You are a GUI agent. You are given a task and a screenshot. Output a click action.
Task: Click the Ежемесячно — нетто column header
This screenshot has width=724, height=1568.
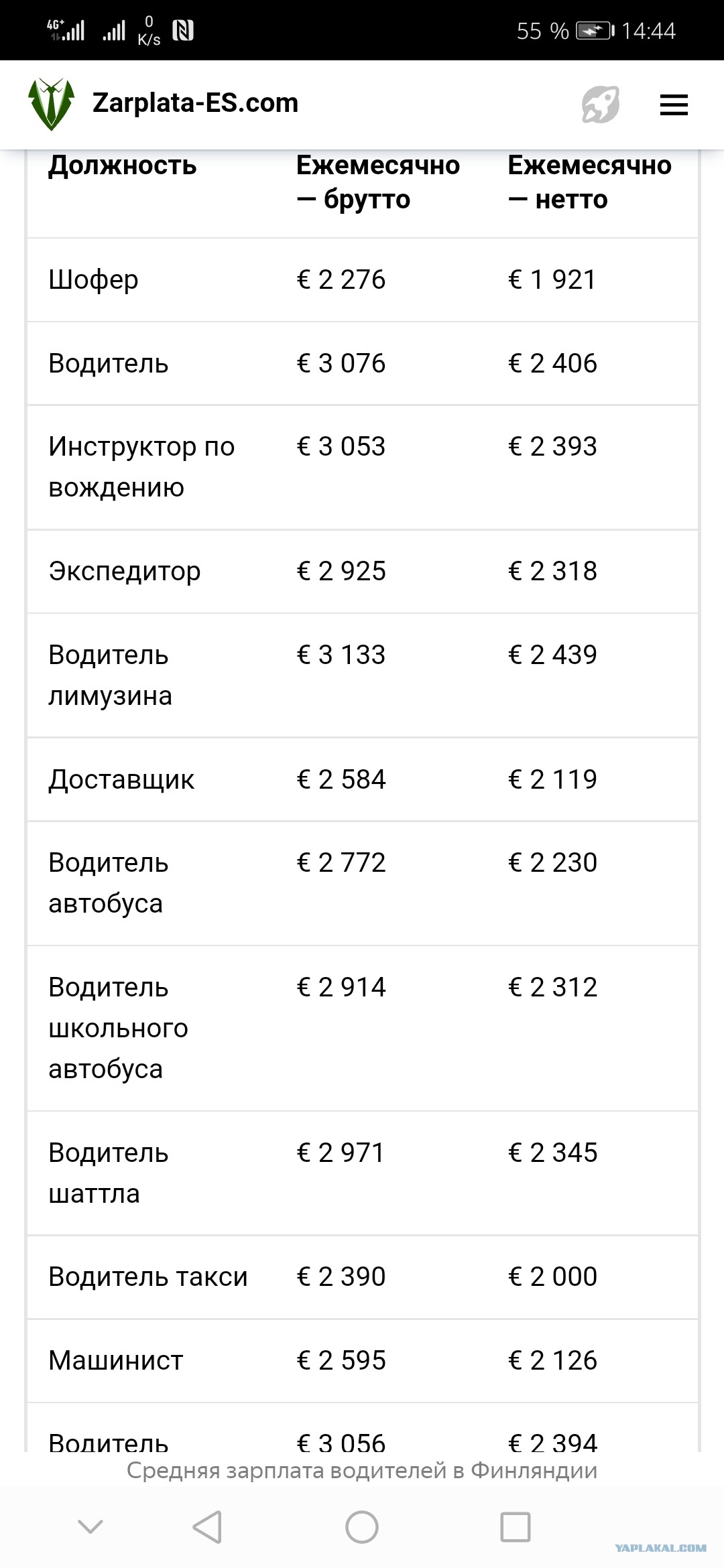point(589,182)
